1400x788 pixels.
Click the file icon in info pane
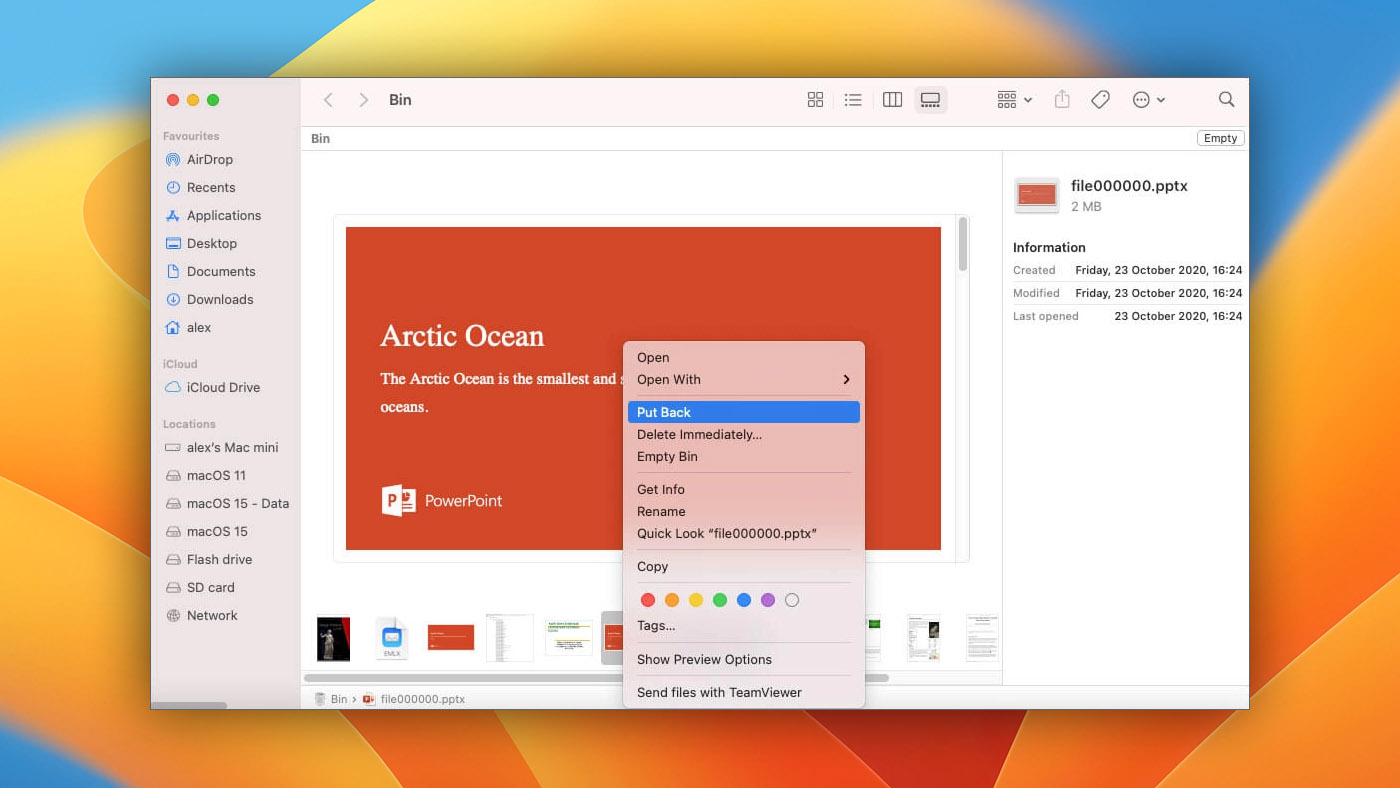tap(1036, 195)
